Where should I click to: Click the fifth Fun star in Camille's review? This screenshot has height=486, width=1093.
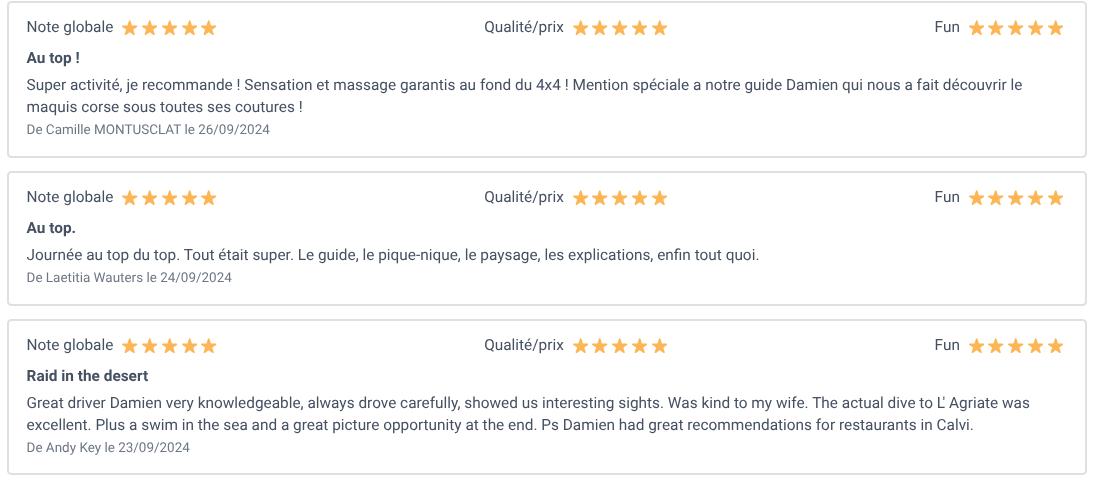tap(1055, 29)
